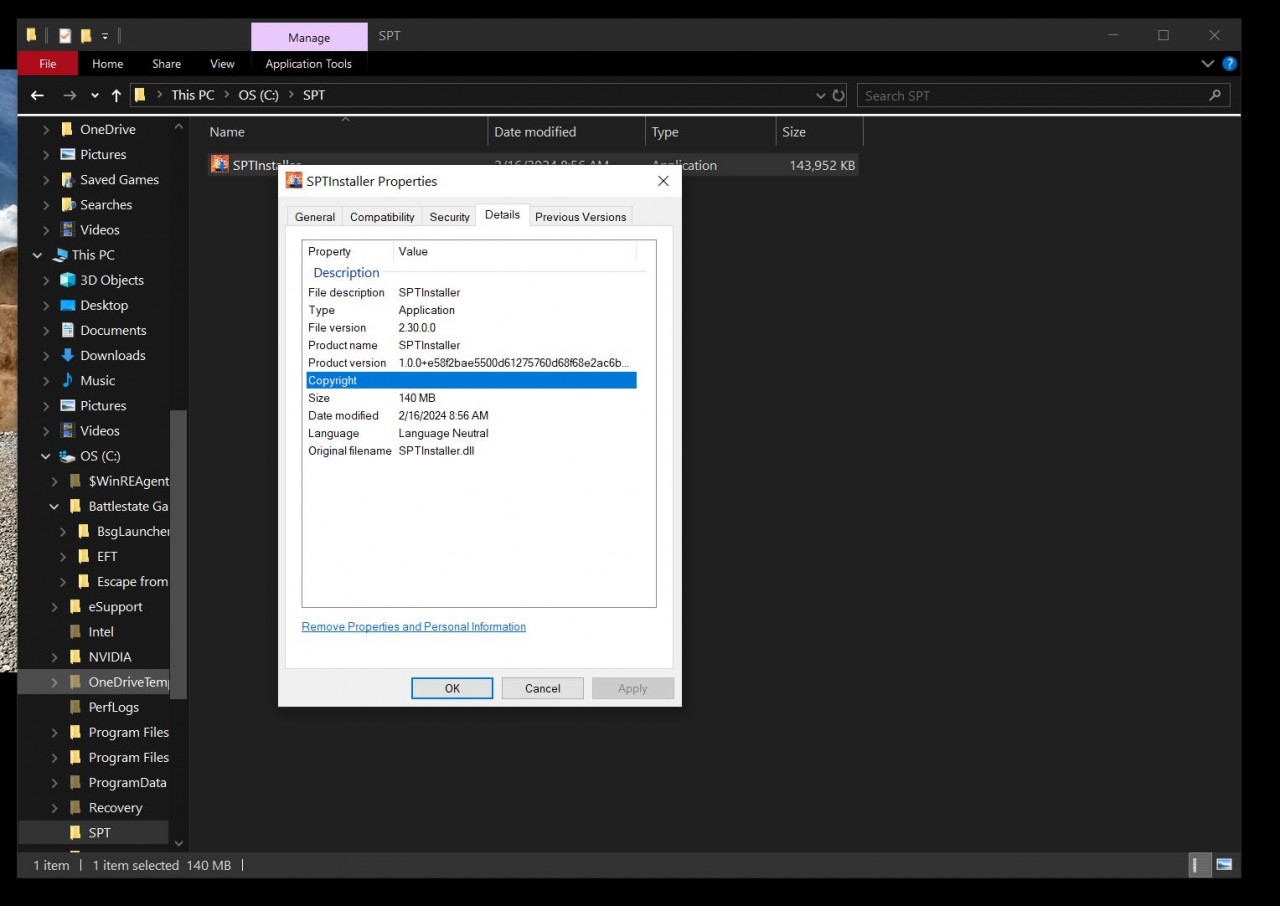
Task: Close the SPTInstaller Properties dialog
Action: [663, 181]
